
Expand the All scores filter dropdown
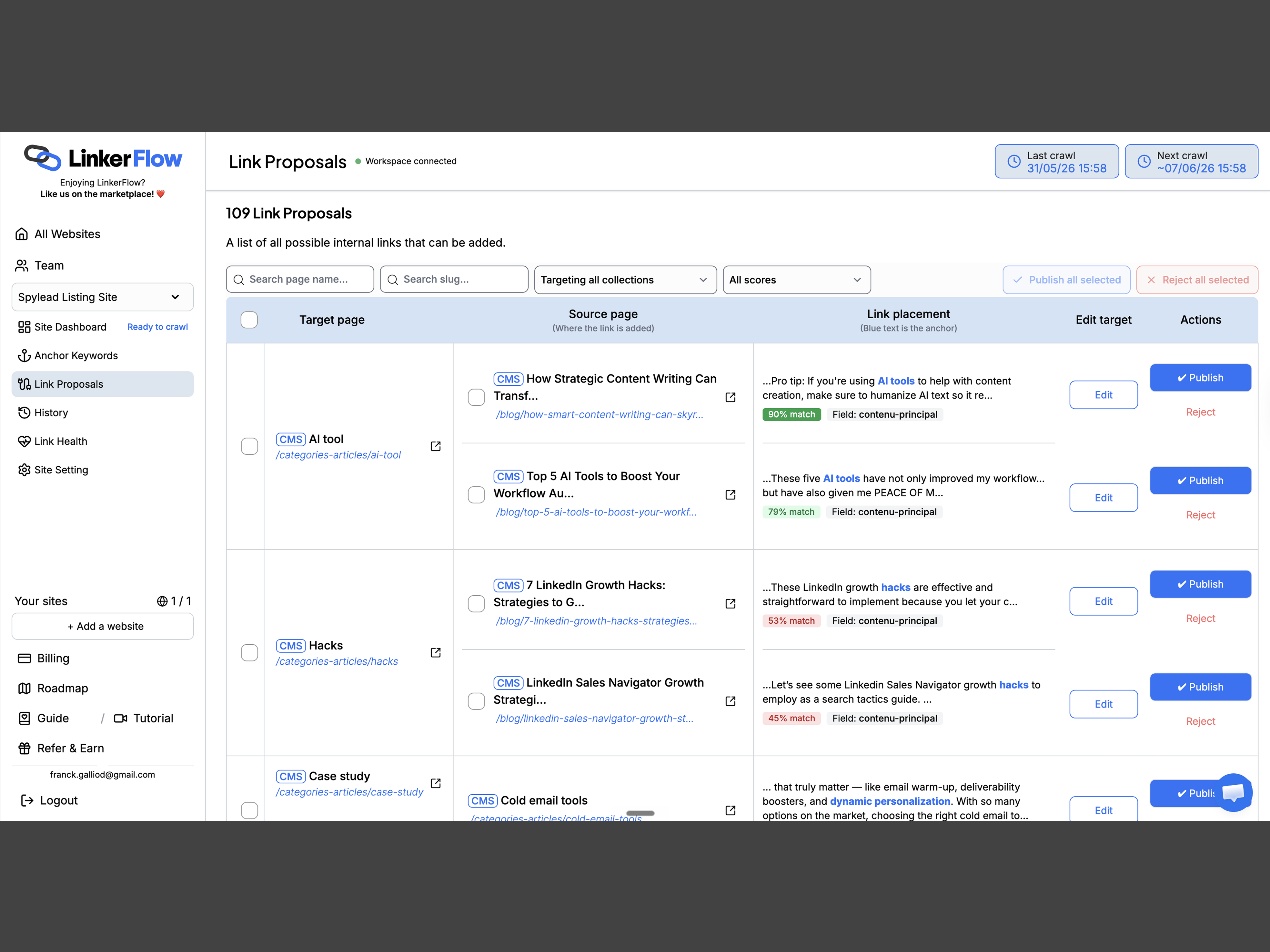coord(796,280)
